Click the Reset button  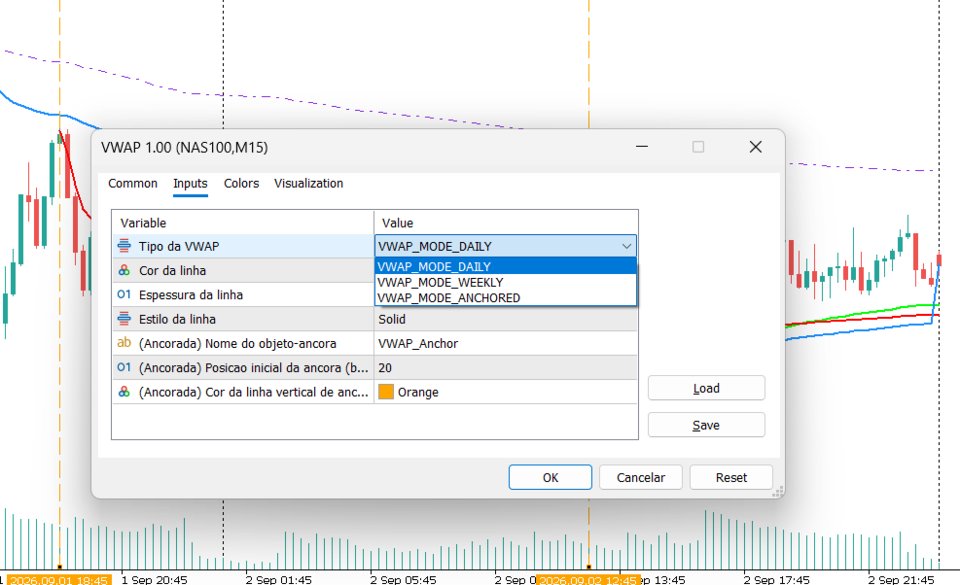click(x=731, y=477)
